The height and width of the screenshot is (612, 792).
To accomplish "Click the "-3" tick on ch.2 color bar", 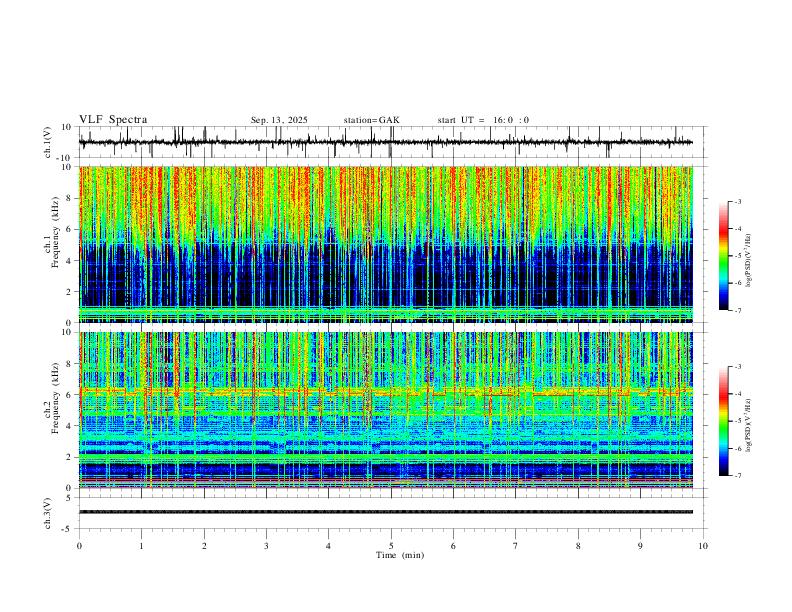I will [x=738, y=367].
